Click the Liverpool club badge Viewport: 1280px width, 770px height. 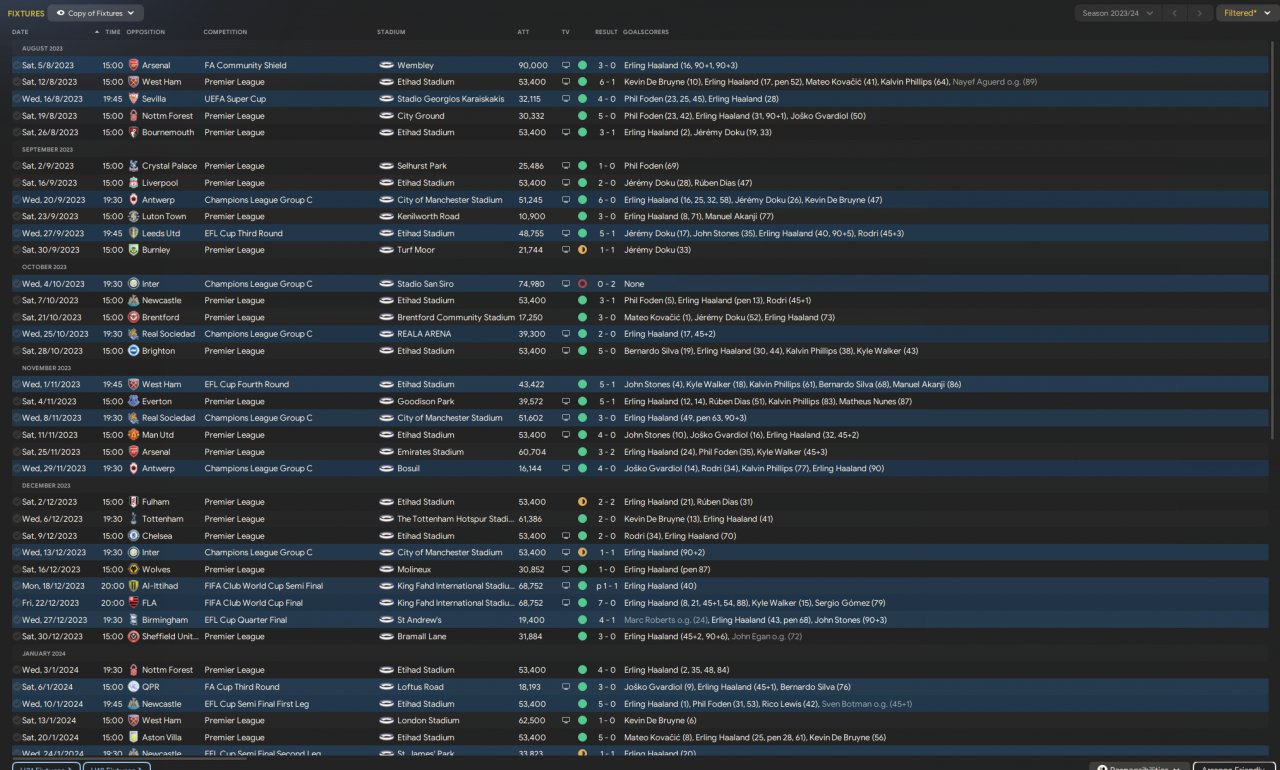point(134,183)
